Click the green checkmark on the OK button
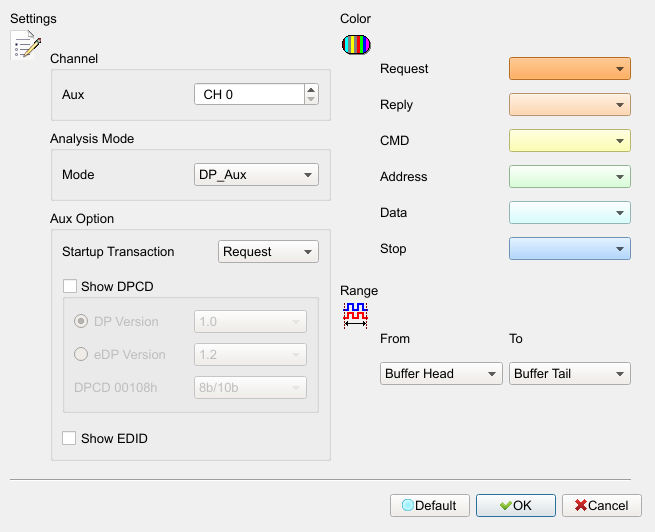 [505, 506]
